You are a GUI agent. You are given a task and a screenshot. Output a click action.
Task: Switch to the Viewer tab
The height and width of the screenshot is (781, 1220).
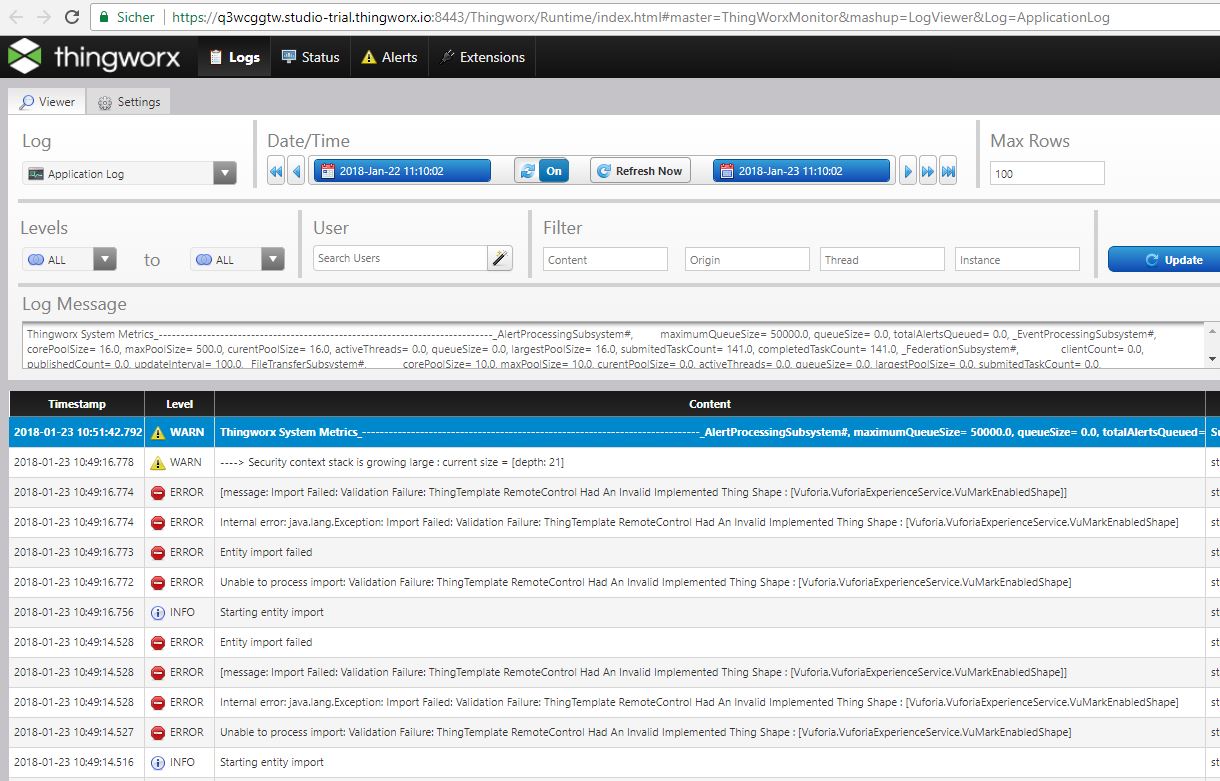[x=47, y=102]
